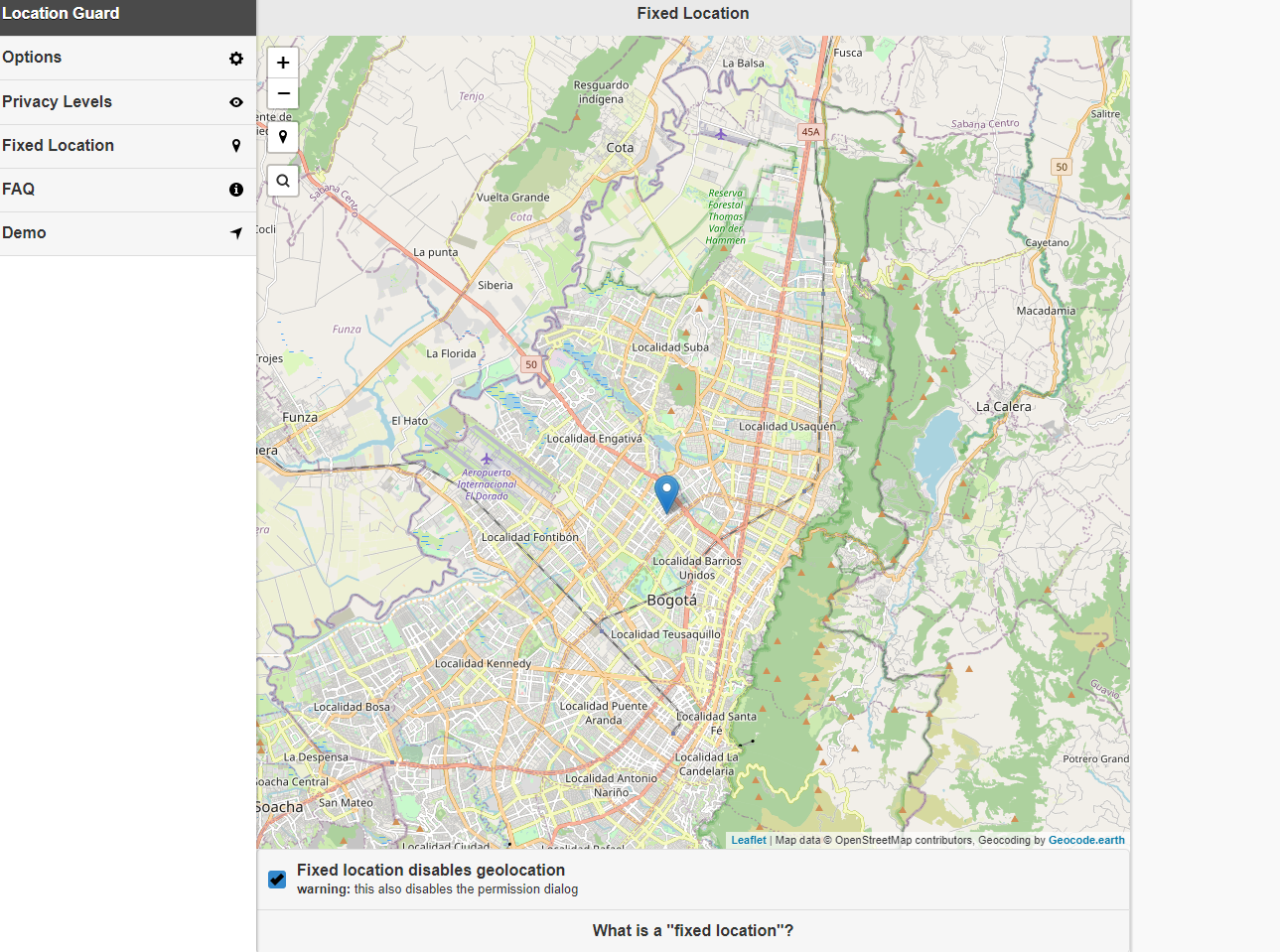
Task: Click the Options gear icon
Action: tap(236, 59)
